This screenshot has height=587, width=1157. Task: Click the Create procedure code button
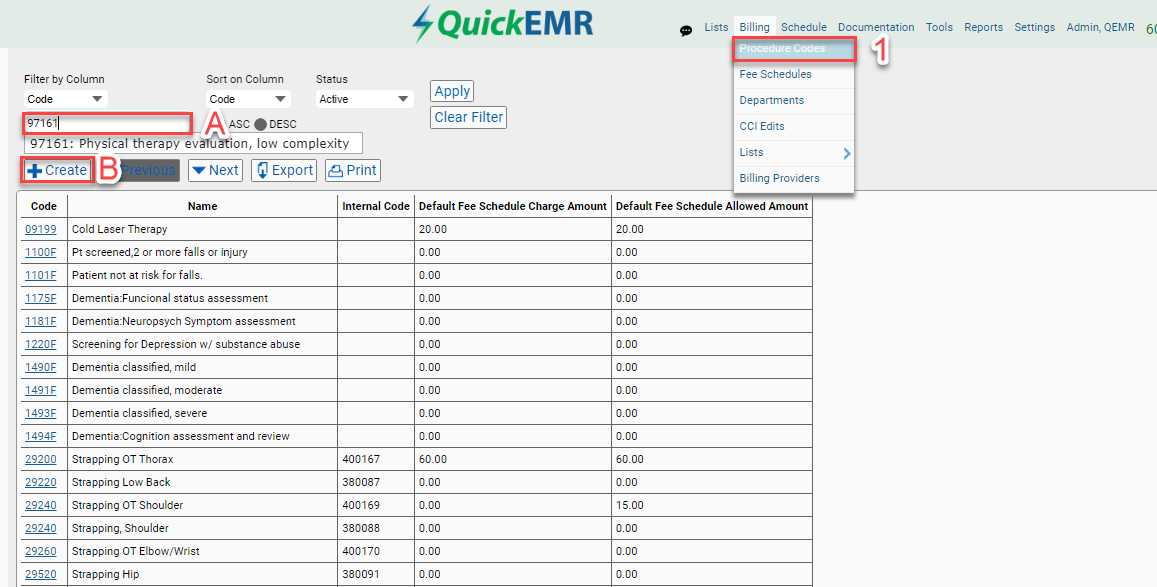57,170
